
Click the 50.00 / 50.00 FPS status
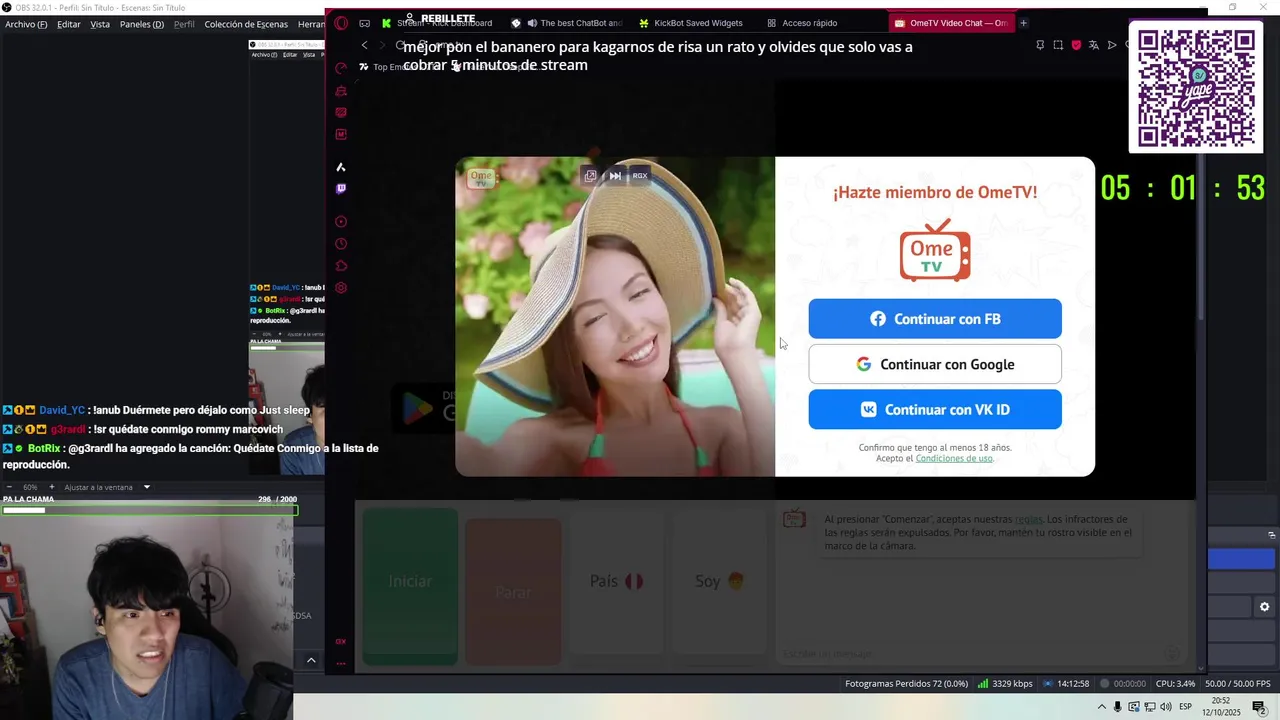coord(1236,684)
